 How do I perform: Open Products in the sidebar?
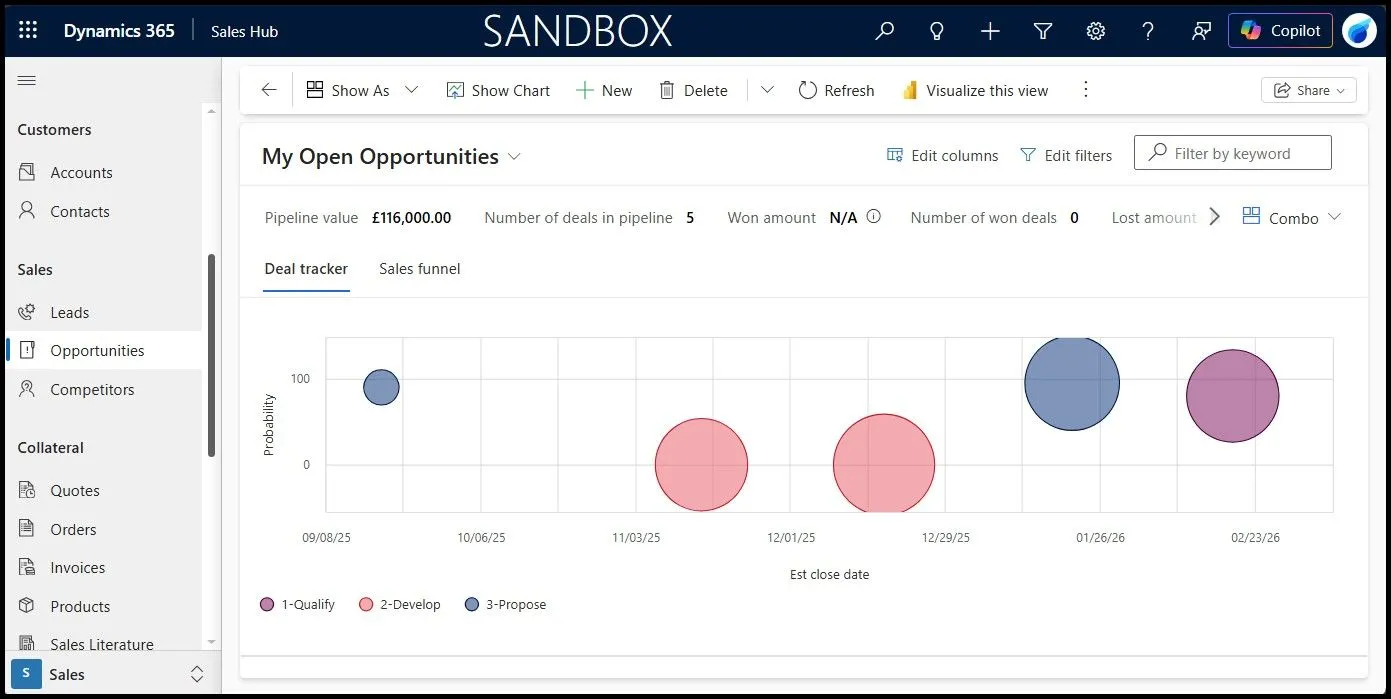pos(104,606)
